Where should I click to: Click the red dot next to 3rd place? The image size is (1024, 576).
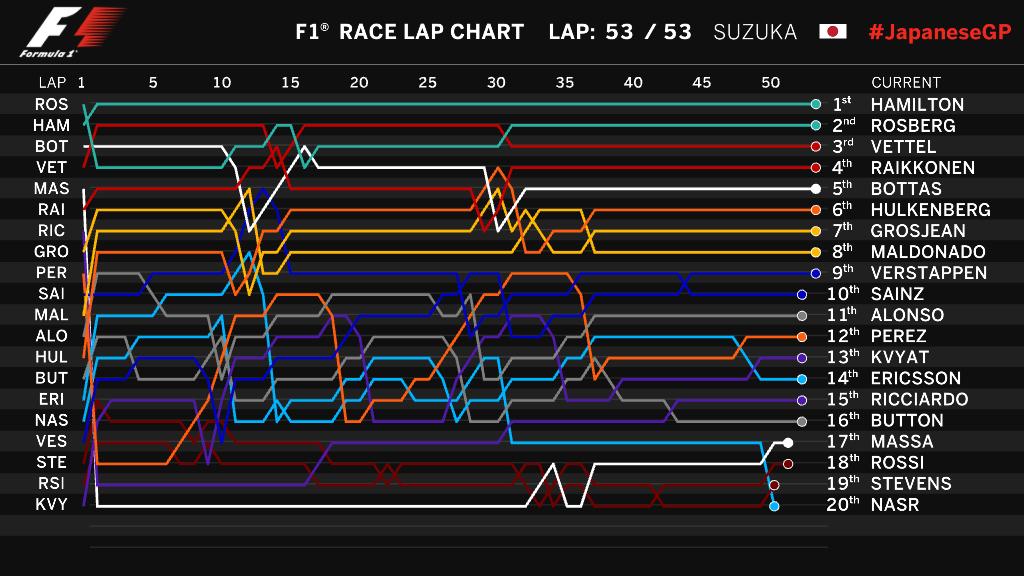pyautogui.click(x=816, y=147)
